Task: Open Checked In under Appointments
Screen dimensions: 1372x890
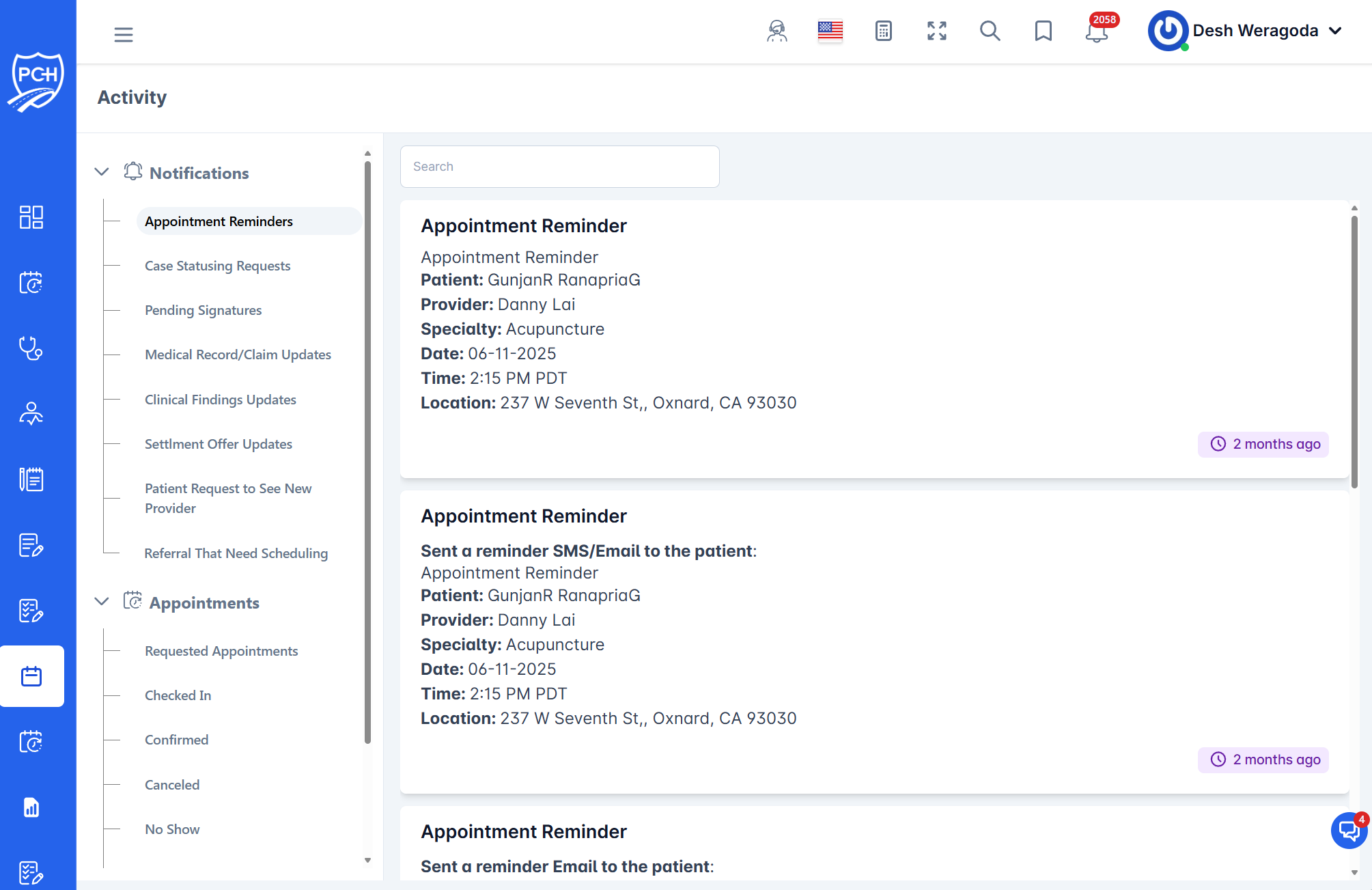Action: click(178, 695)
